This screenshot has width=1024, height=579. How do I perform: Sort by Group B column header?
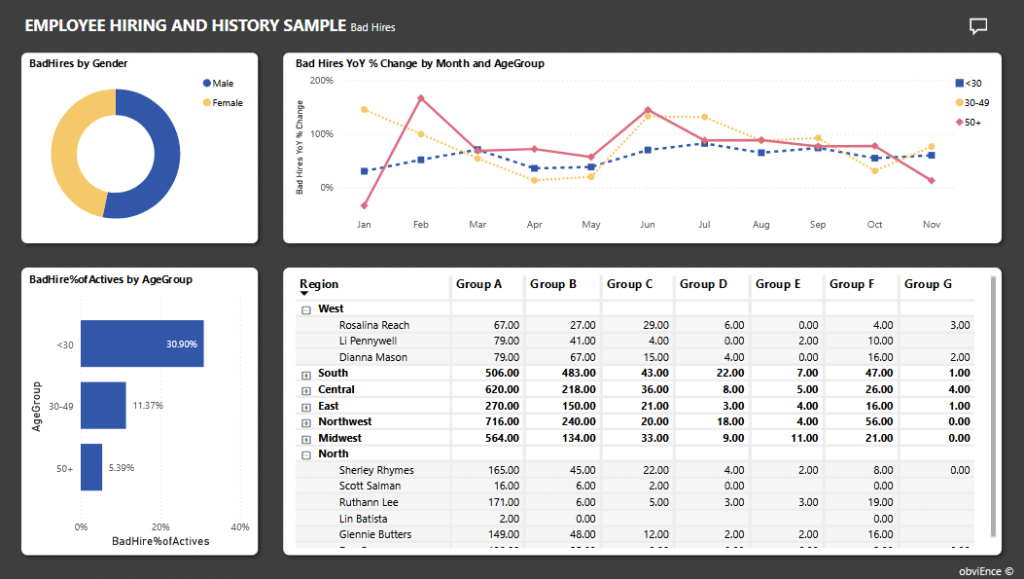click(553, 284)
